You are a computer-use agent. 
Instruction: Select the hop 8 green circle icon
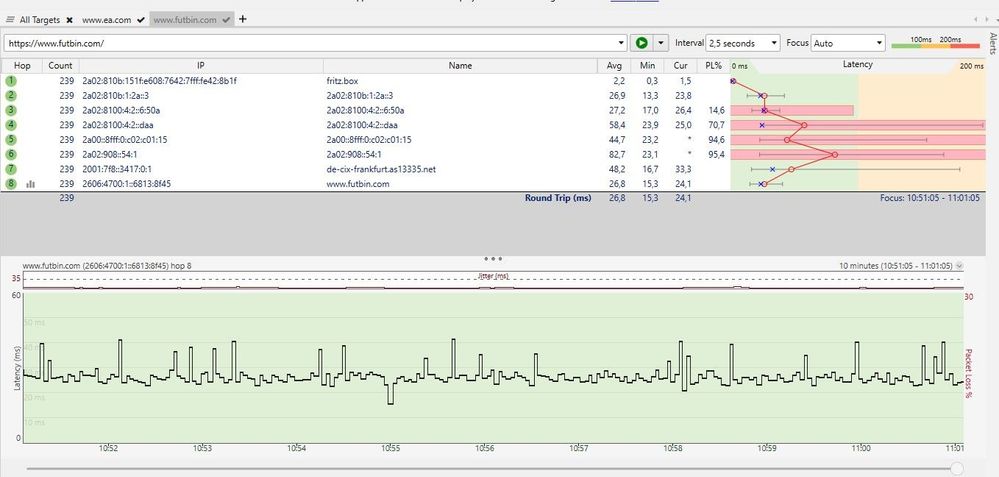coord(11,183)
